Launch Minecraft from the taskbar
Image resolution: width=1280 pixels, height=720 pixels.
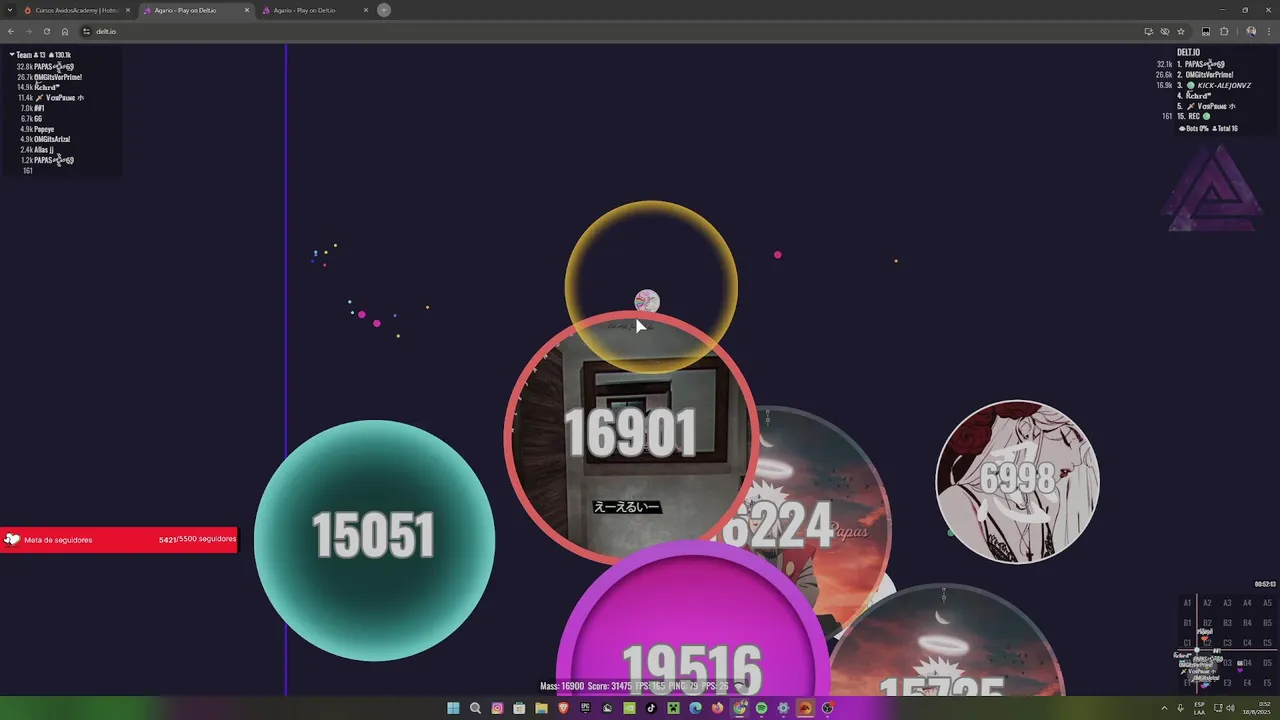(x=673, y=708)
